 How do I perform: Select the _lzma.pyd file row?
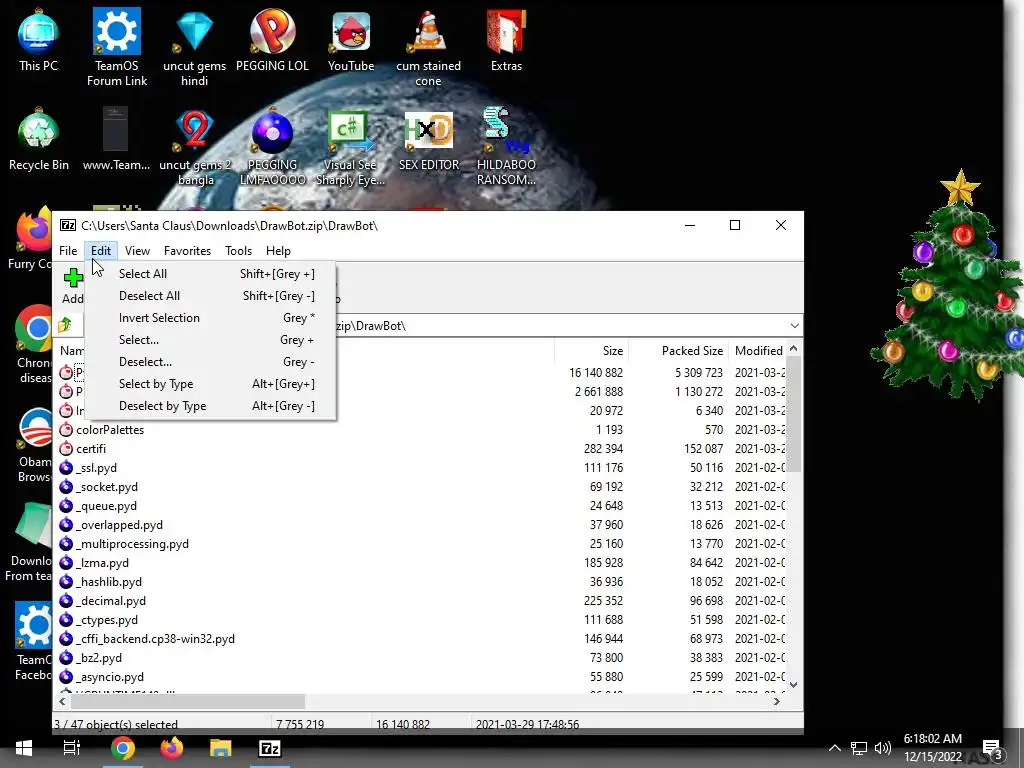pos(422,562)
